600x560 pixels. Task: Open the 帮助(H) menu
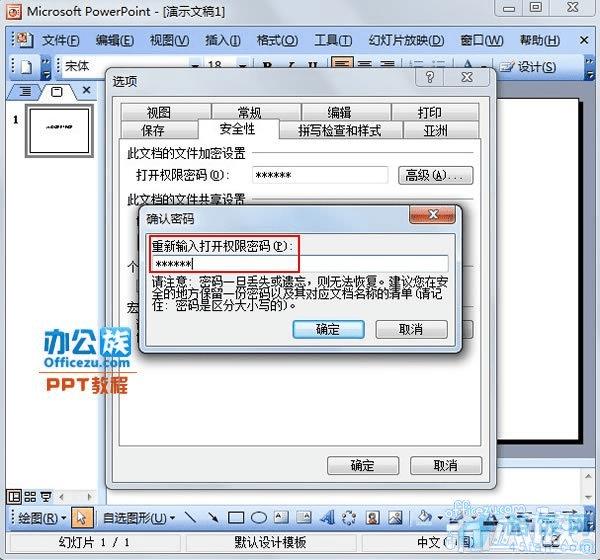(540, 40)
